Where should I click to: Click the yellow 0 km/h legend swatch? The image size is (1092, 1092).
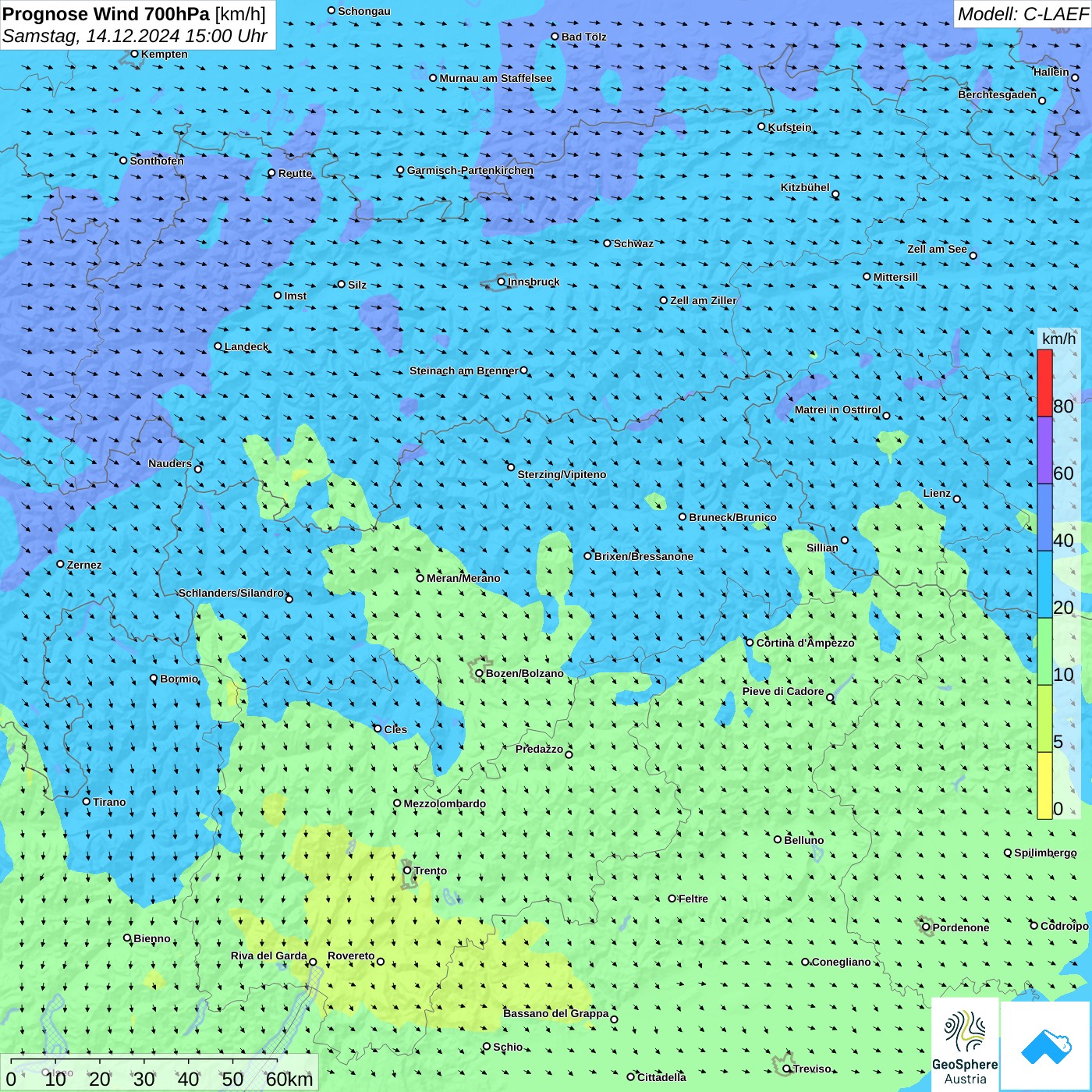1044,785
